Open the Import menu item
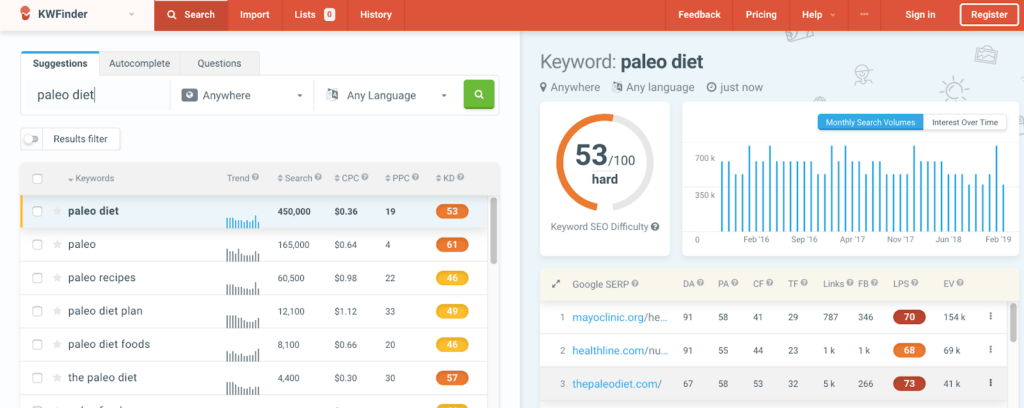1024x408 pixels. pyautogui.click(x=255, y=14)
